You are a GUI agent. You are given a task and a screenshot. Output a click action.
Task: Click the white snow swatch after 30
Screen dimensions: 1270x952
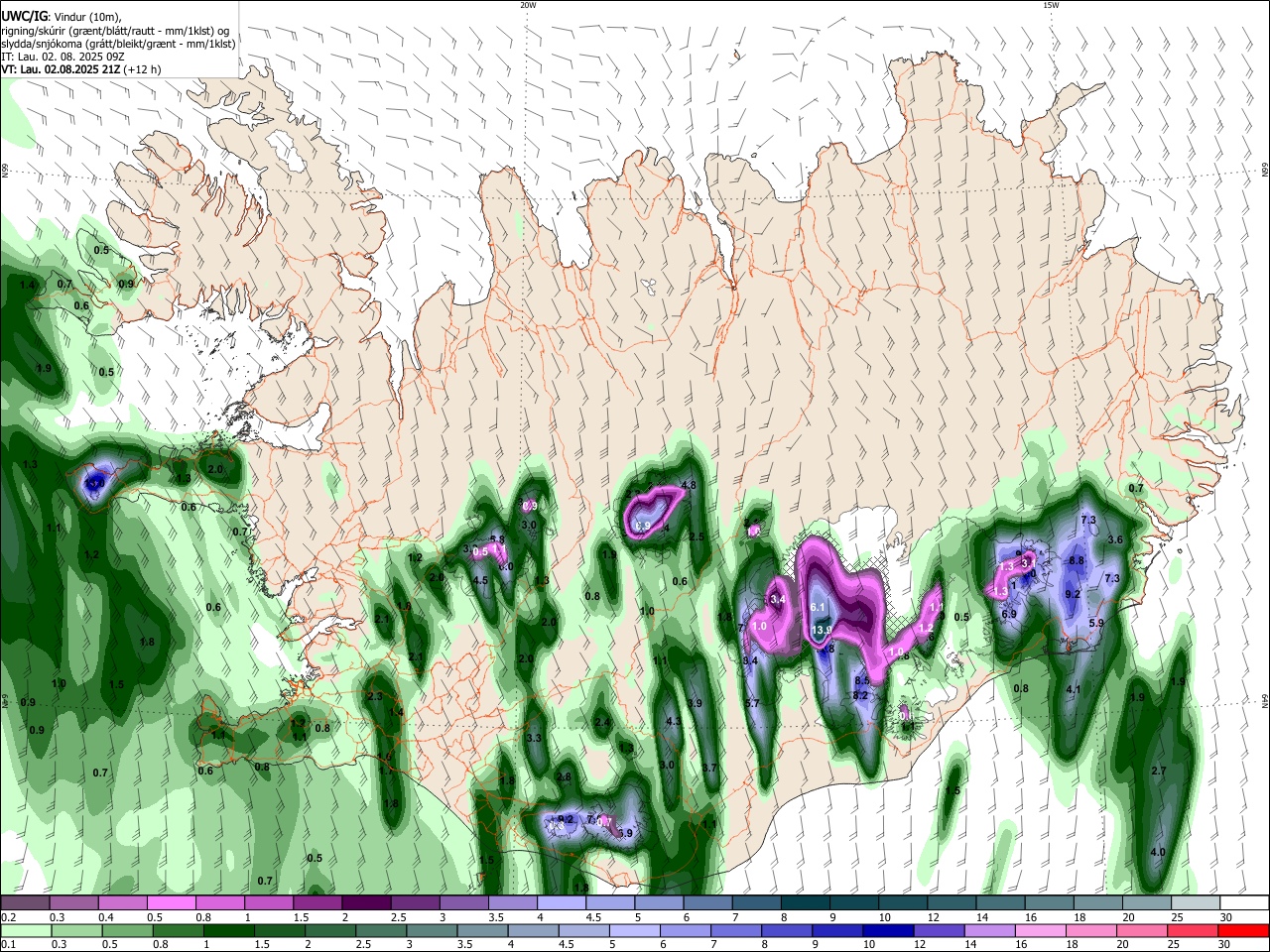(x=1244, y=903)
